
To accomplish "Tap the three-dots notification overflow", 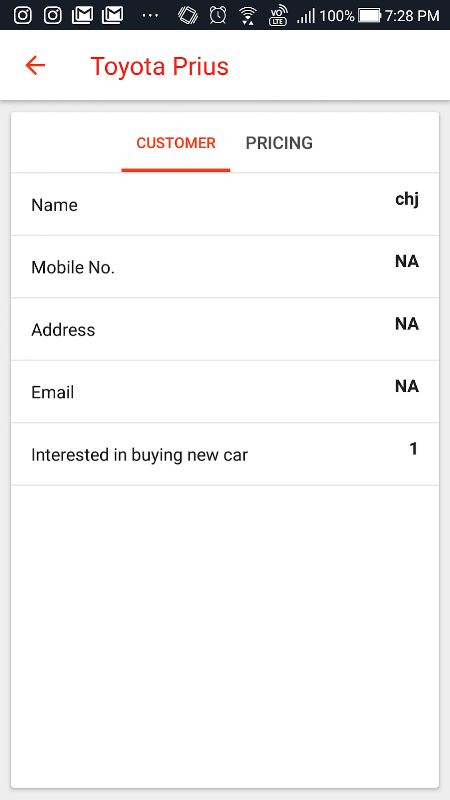I will coord(150,16).
